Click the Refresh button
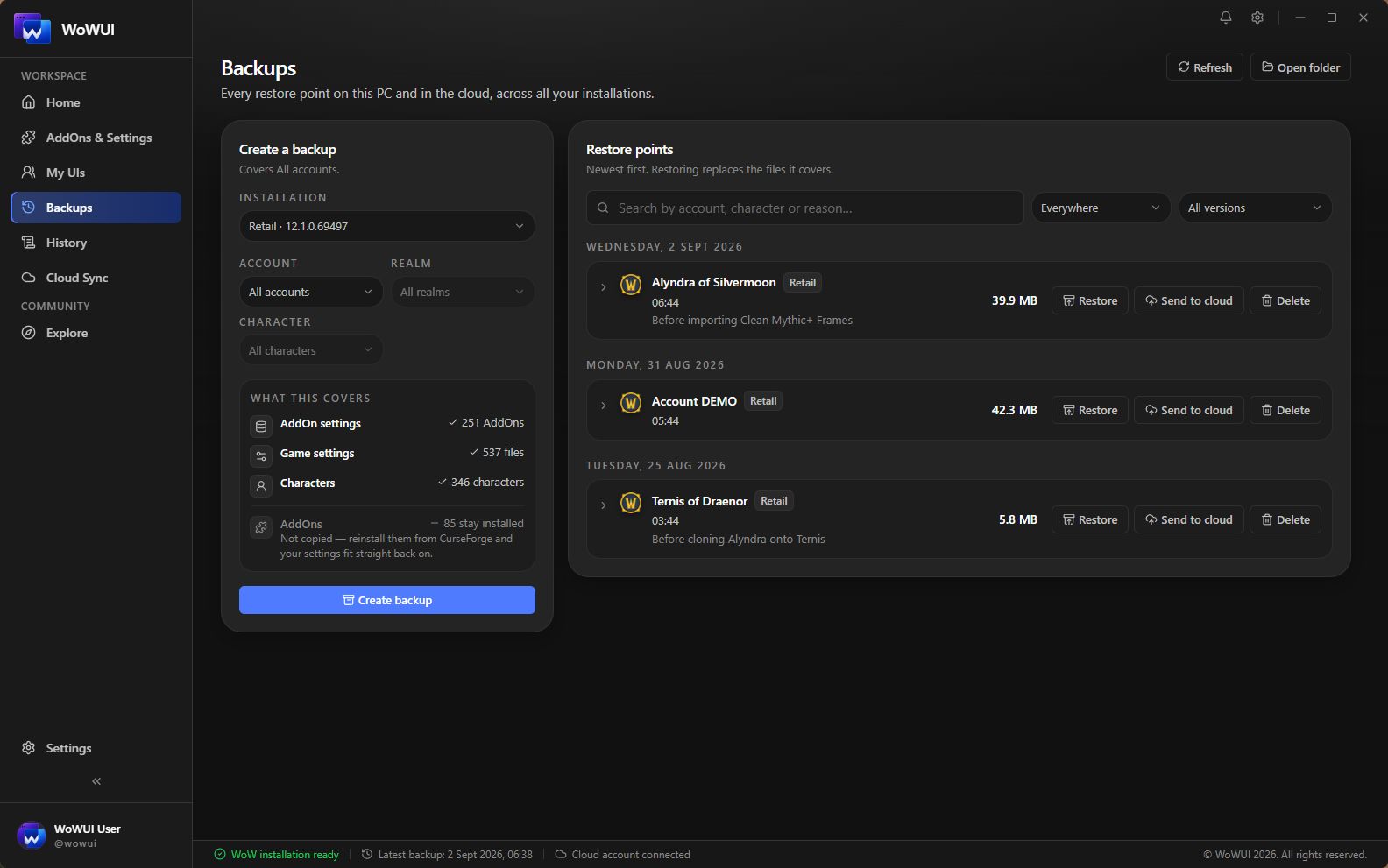The width and height of the screenshot is (1388, 868). click(1205, 67)
